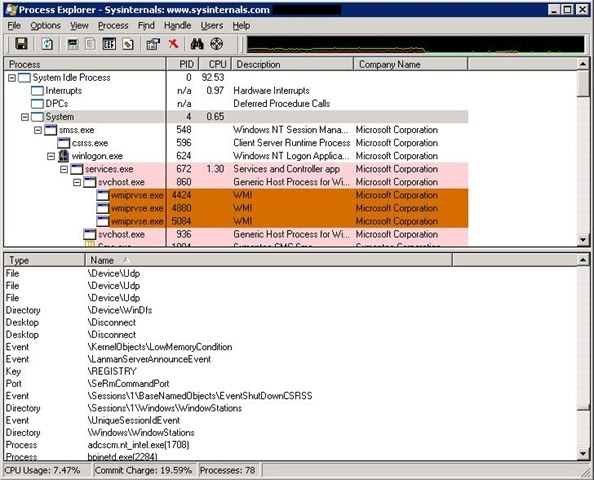
Task: Click the process list scroll up arrow
Action: [583, 64]
